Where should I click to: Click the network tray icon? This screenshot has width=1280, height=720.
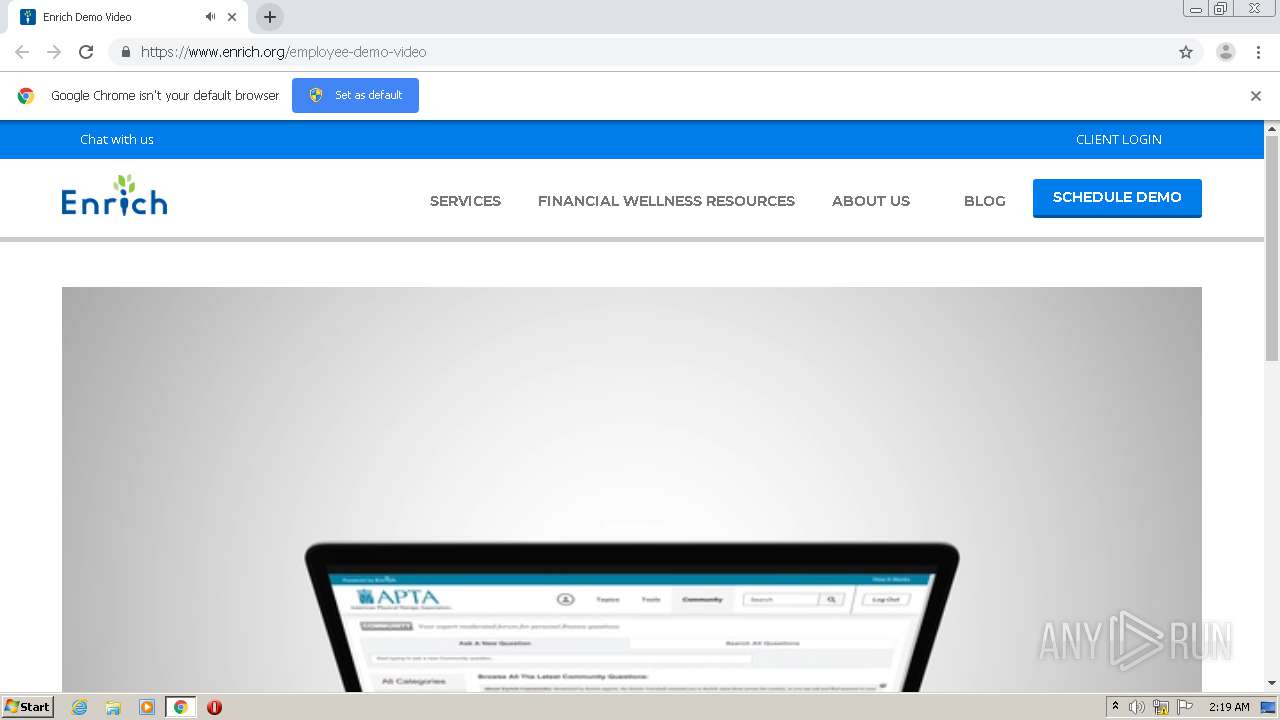pos(1161,707)
